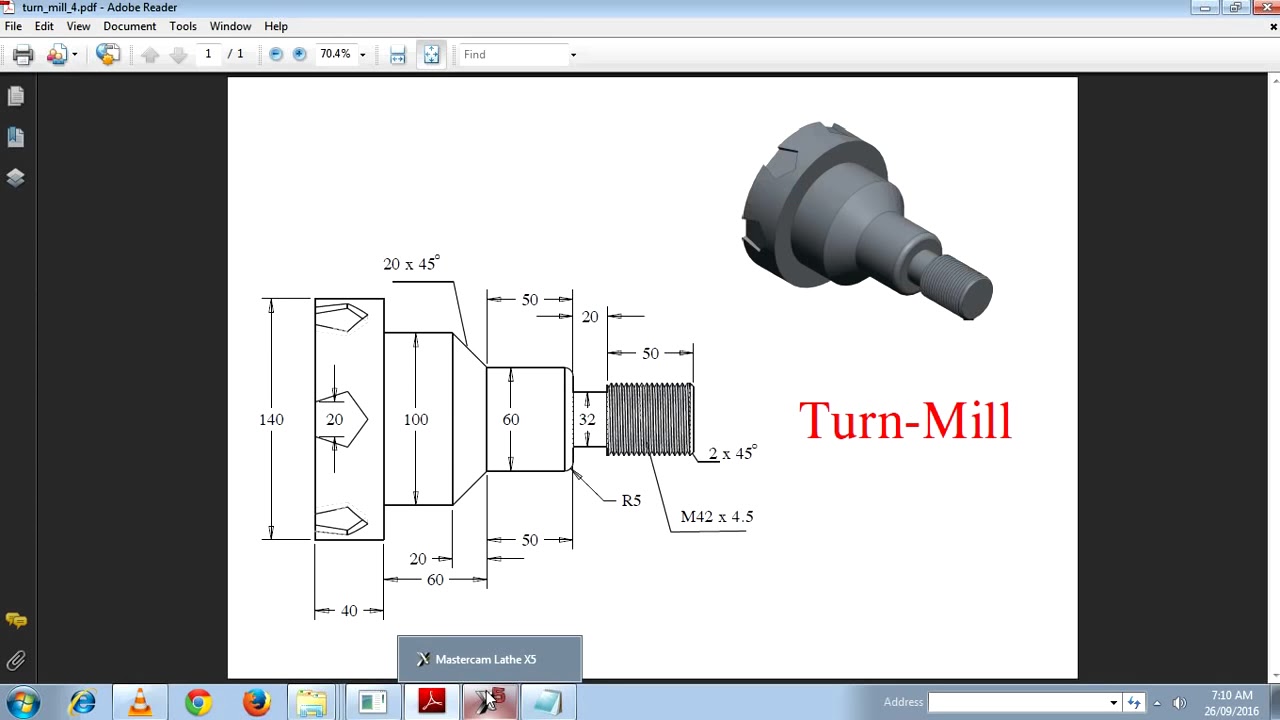Open the Attachments paperclip panel
This screenshot has height=720, width=1280.
[x=16, y=661]
